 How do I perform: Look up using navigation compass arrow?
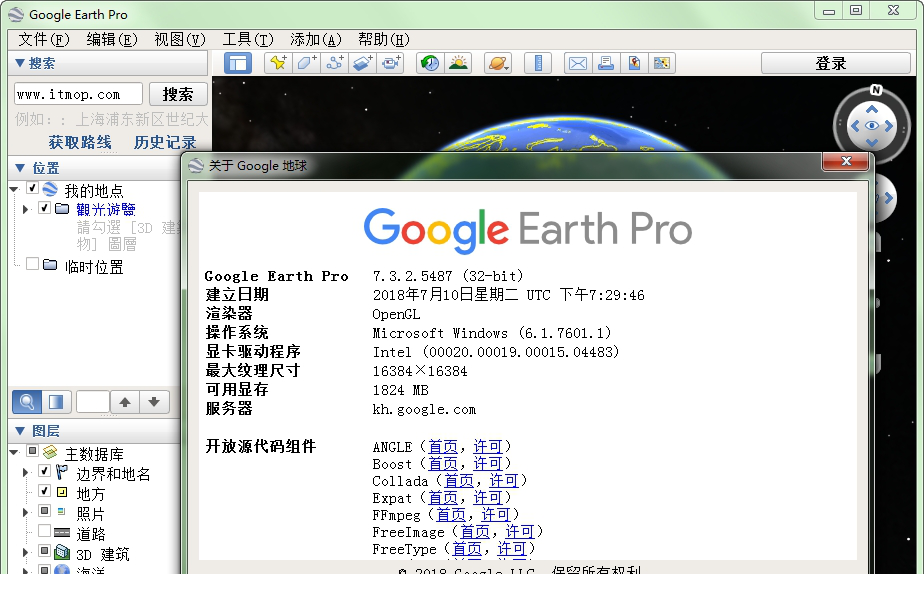872,109
